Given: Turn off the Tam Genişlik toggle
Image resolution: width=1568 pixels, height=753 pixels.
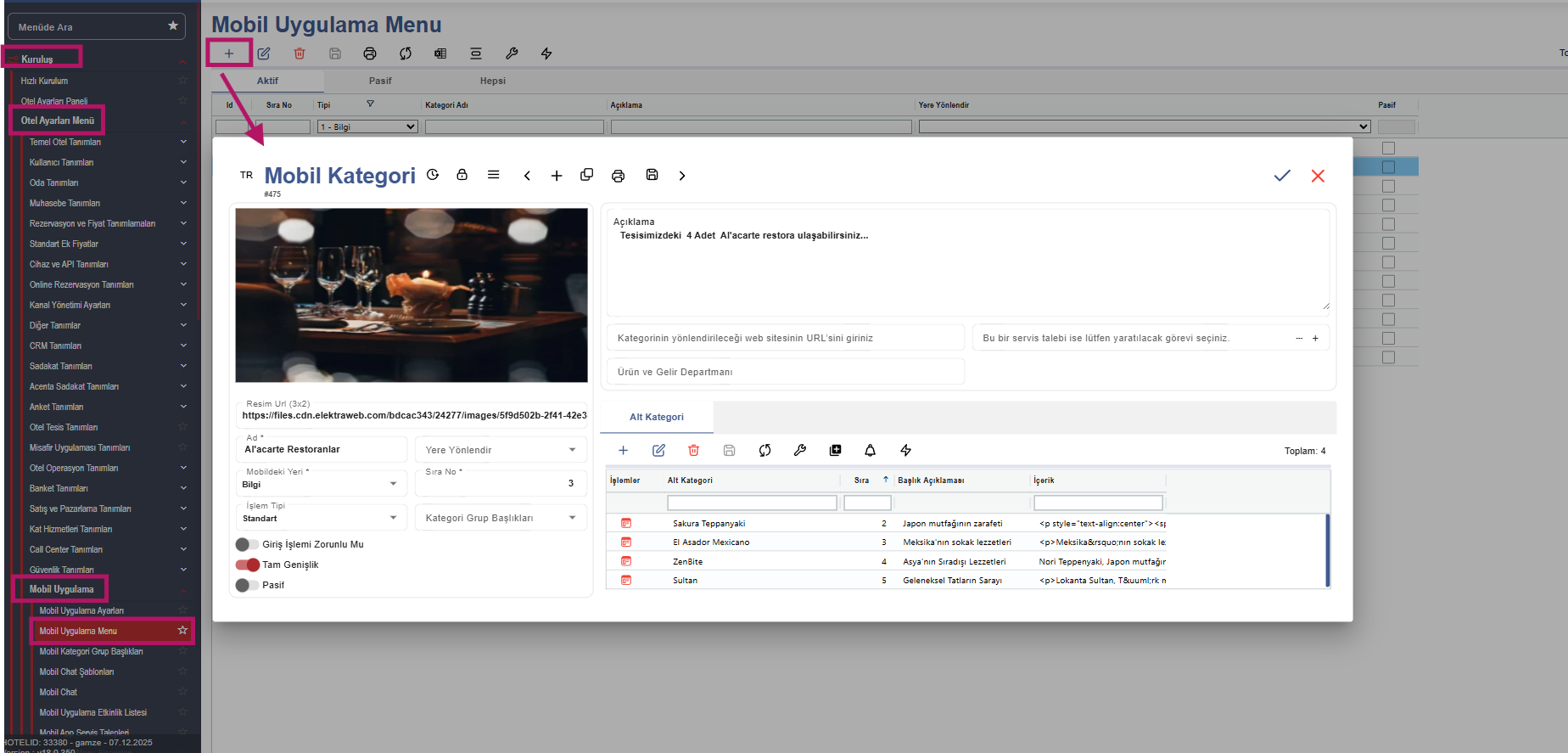Looking at the screenshot, I should (x=247, y=565).
